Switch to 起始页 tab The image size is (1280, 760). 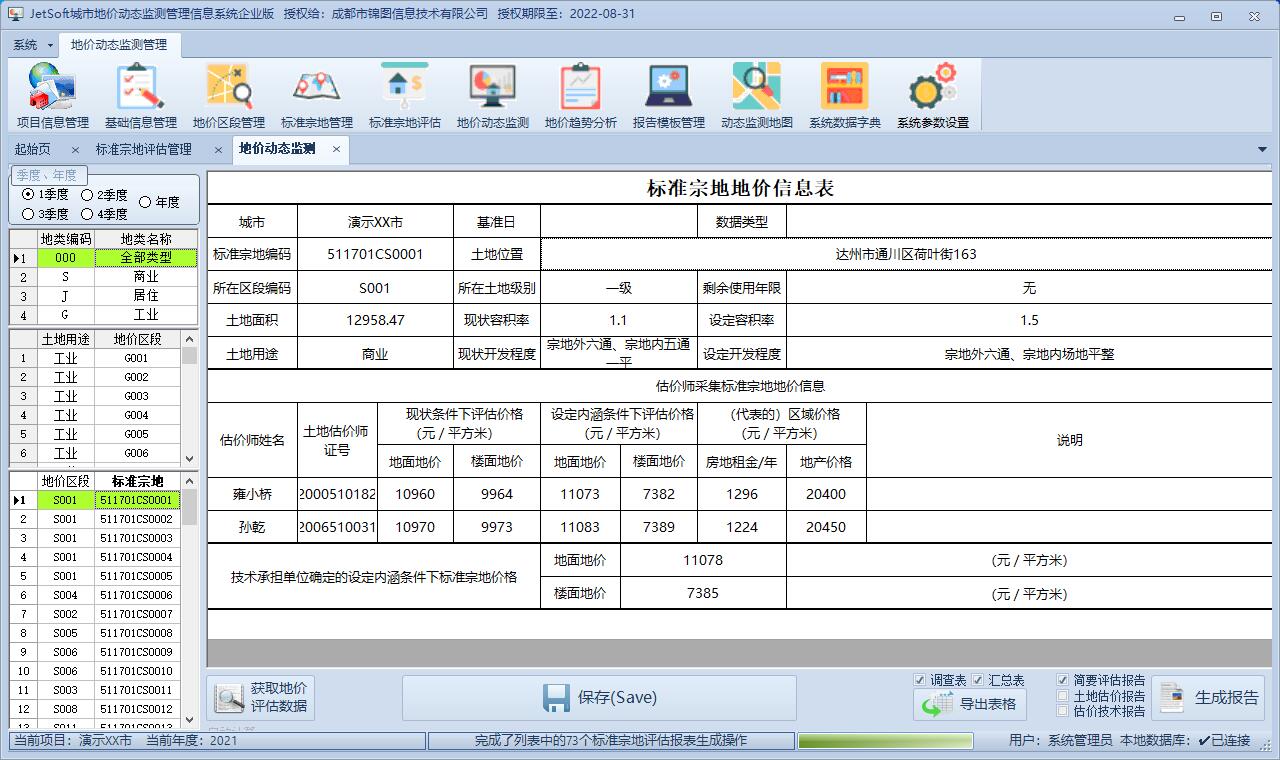[x=33, y=150]
